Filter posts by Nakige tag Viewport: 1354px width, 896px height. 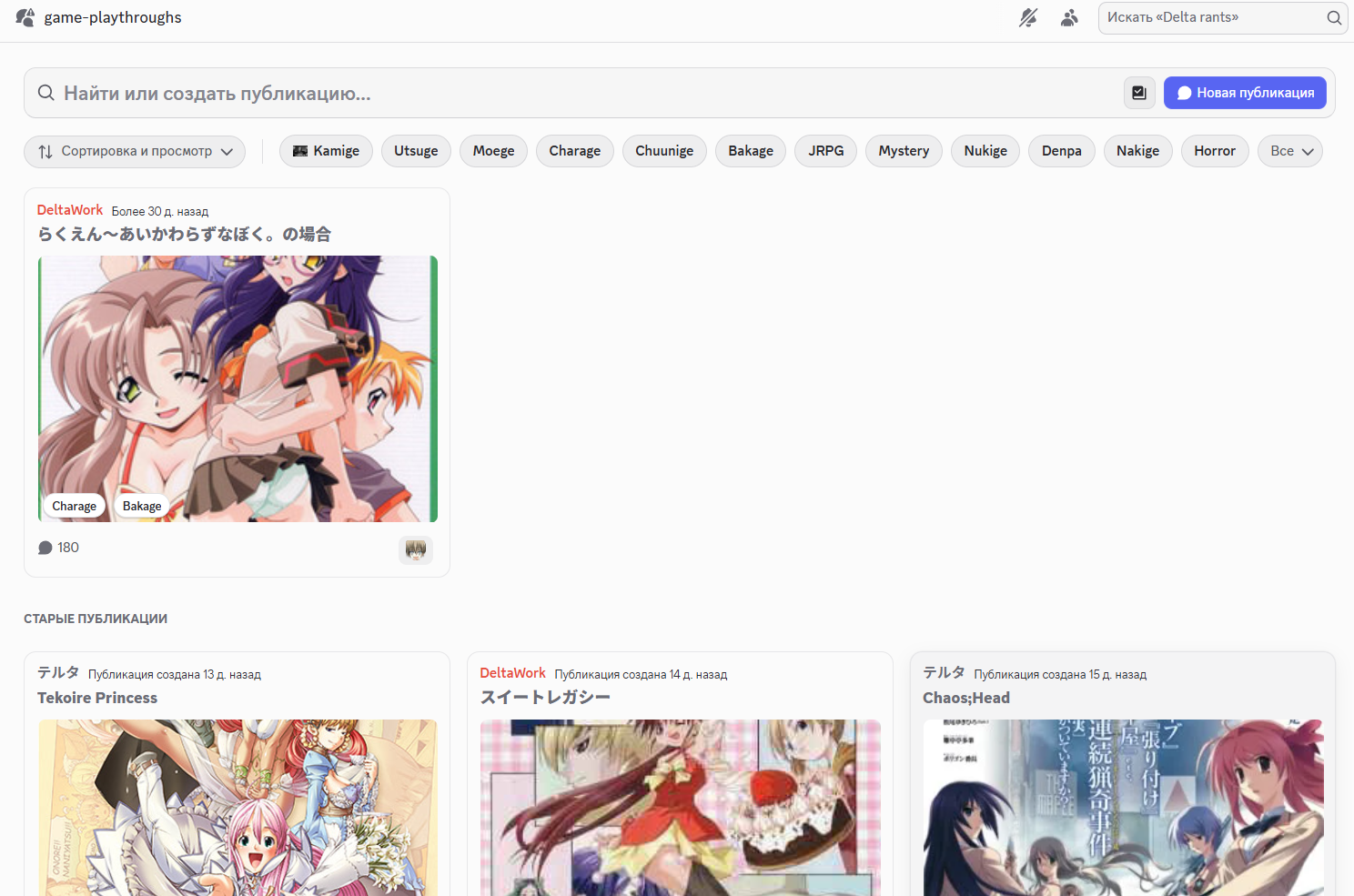pos(1138,151)
